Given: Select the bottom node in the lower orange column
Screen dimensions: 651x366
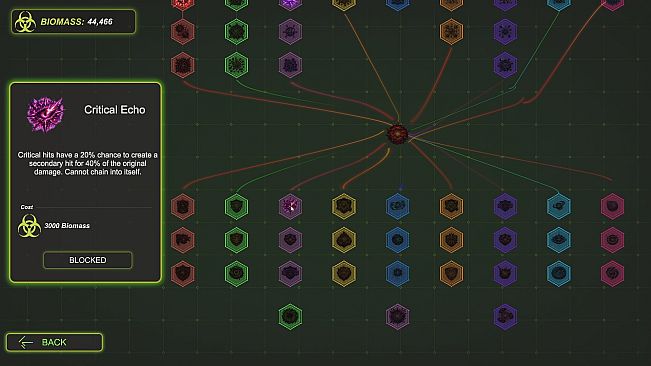Looking at the screenshot, I should (x=451, y=273).
